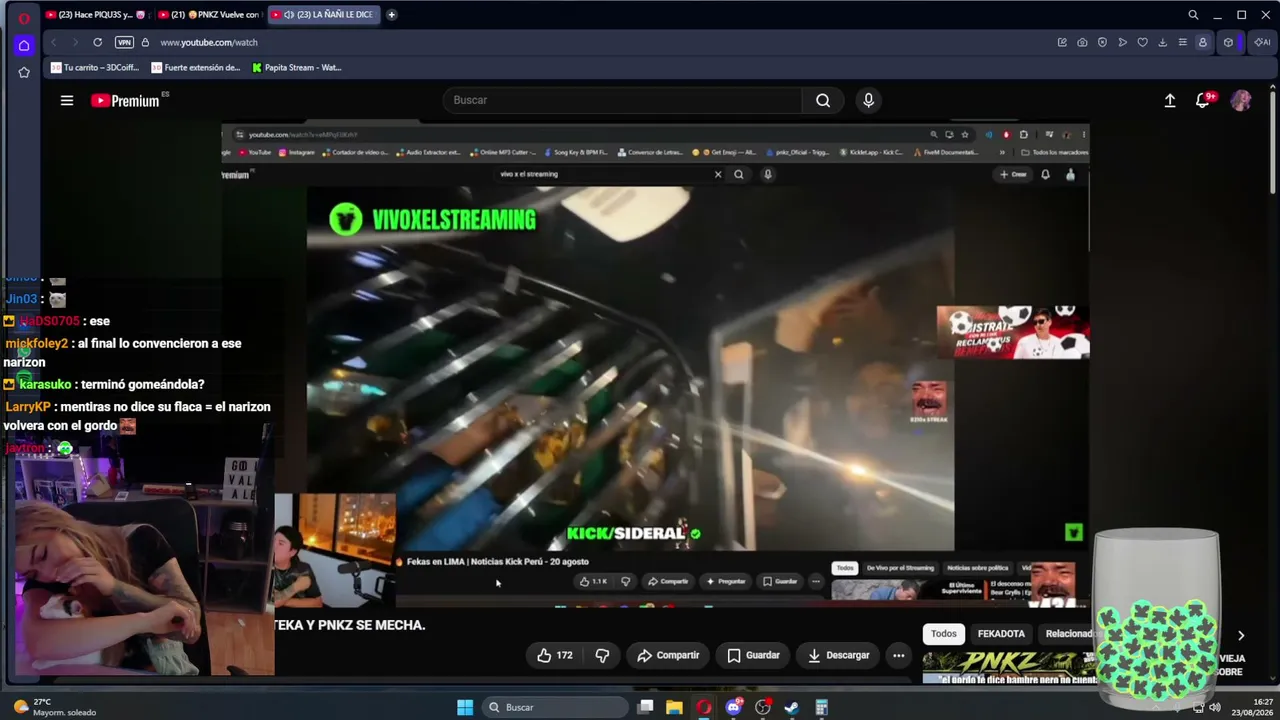1280x720 pixels.
Task: Open YouTube upload/create icon
Action: 1170,100
